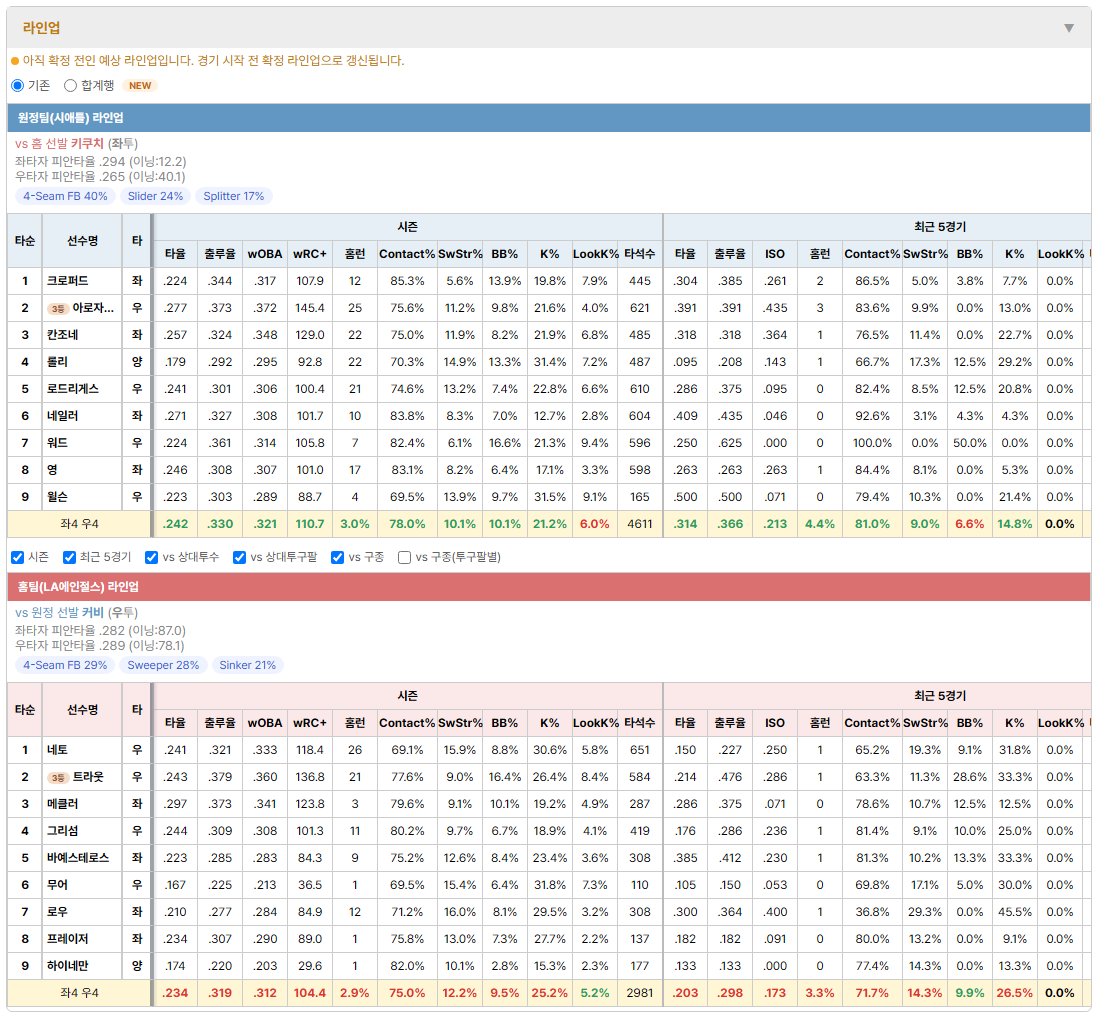Click player name 하이네만
This screenshot has height=1018, width=1098.
[67, 966]
